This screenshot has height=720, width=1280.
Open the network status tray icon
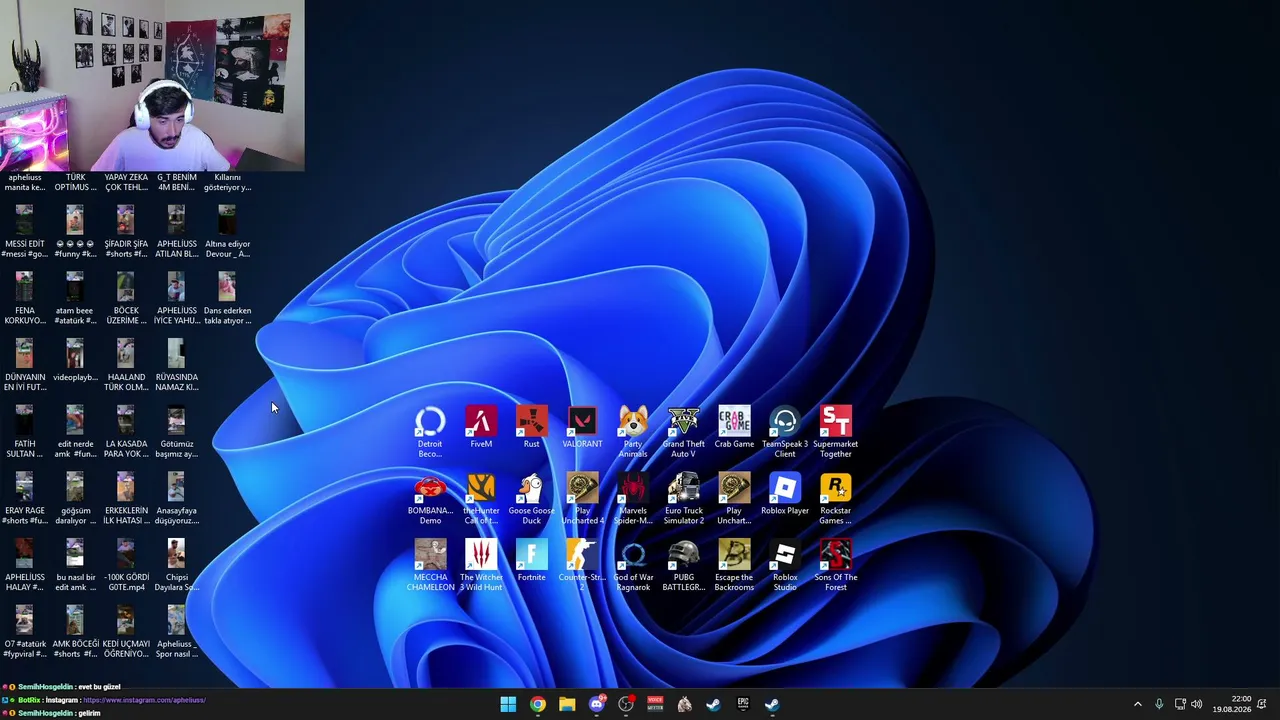[1180, 704]
